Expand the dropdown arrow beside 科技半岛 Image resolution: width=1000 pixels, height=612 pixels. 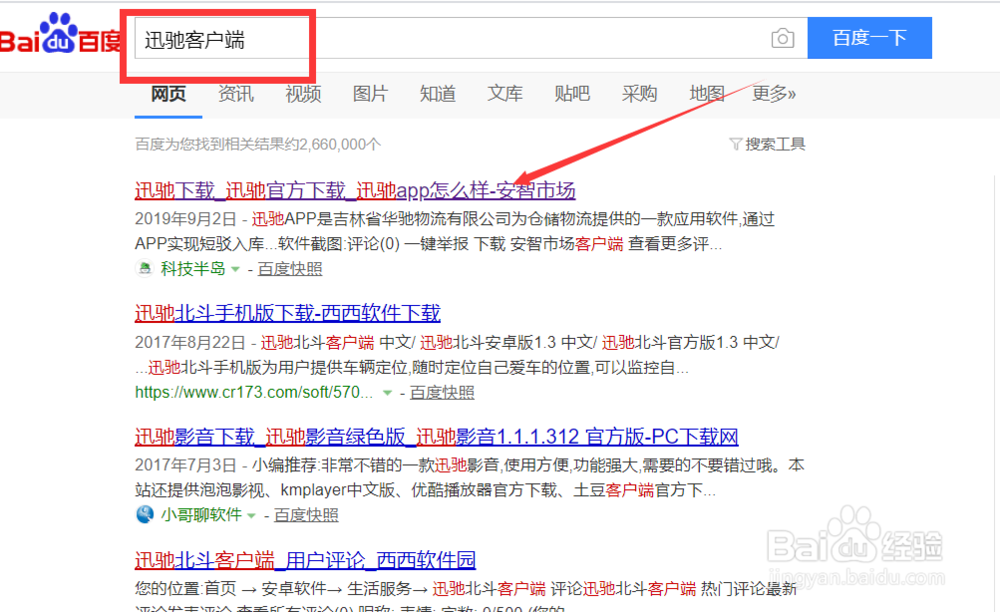(x=235, y=270)
